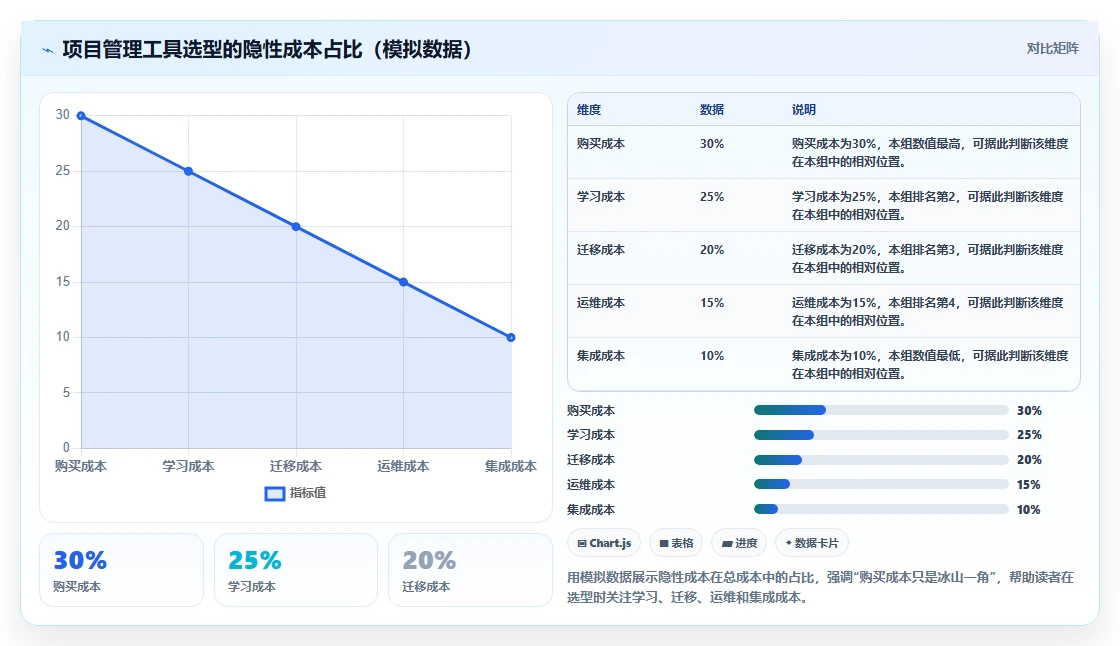Click the x-axis label 集成成本
Screen dimensions: 1120x646
coord(511,466)
